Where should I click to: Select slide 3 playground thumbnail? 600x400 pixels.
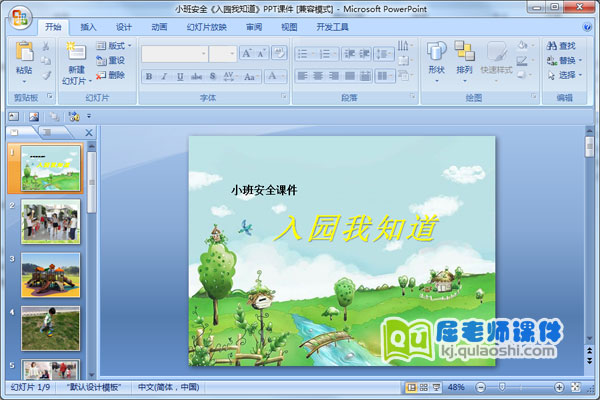click(x=51, y=275)
